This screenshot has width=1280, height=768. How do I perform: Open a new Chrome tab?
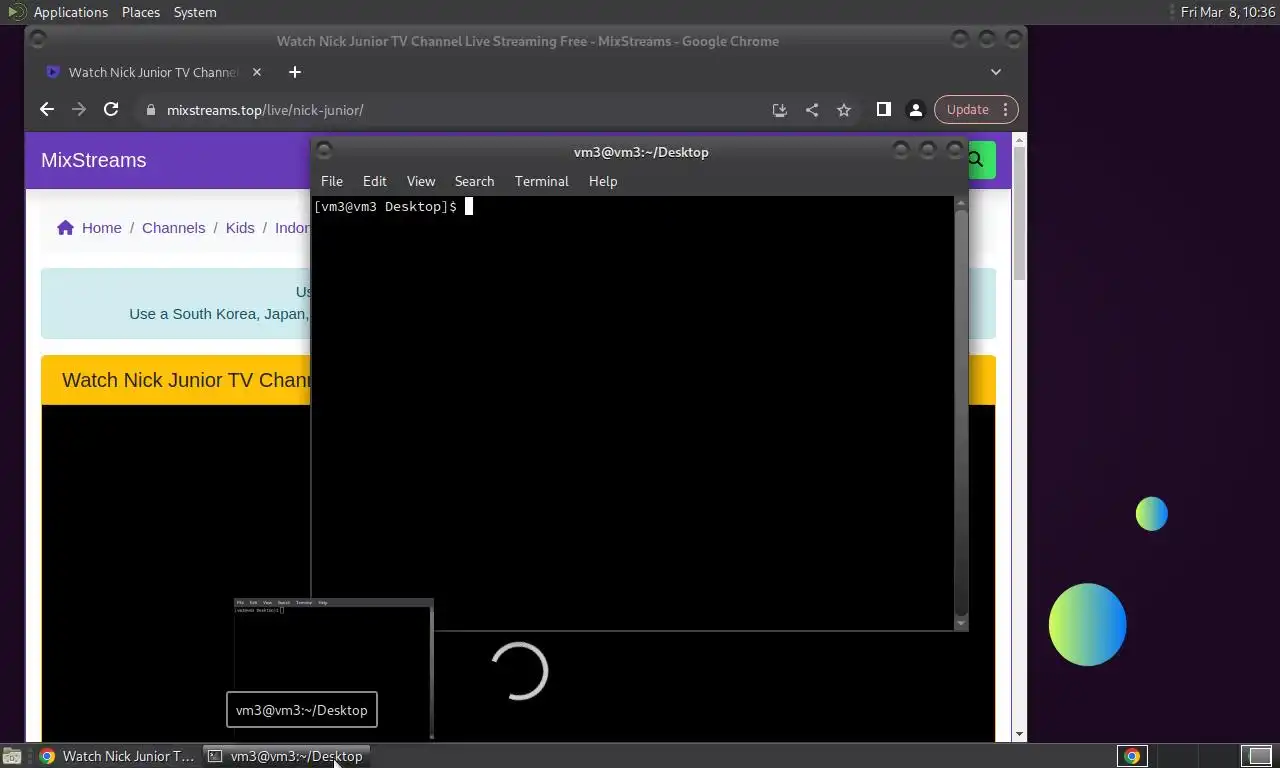(294, 72)
